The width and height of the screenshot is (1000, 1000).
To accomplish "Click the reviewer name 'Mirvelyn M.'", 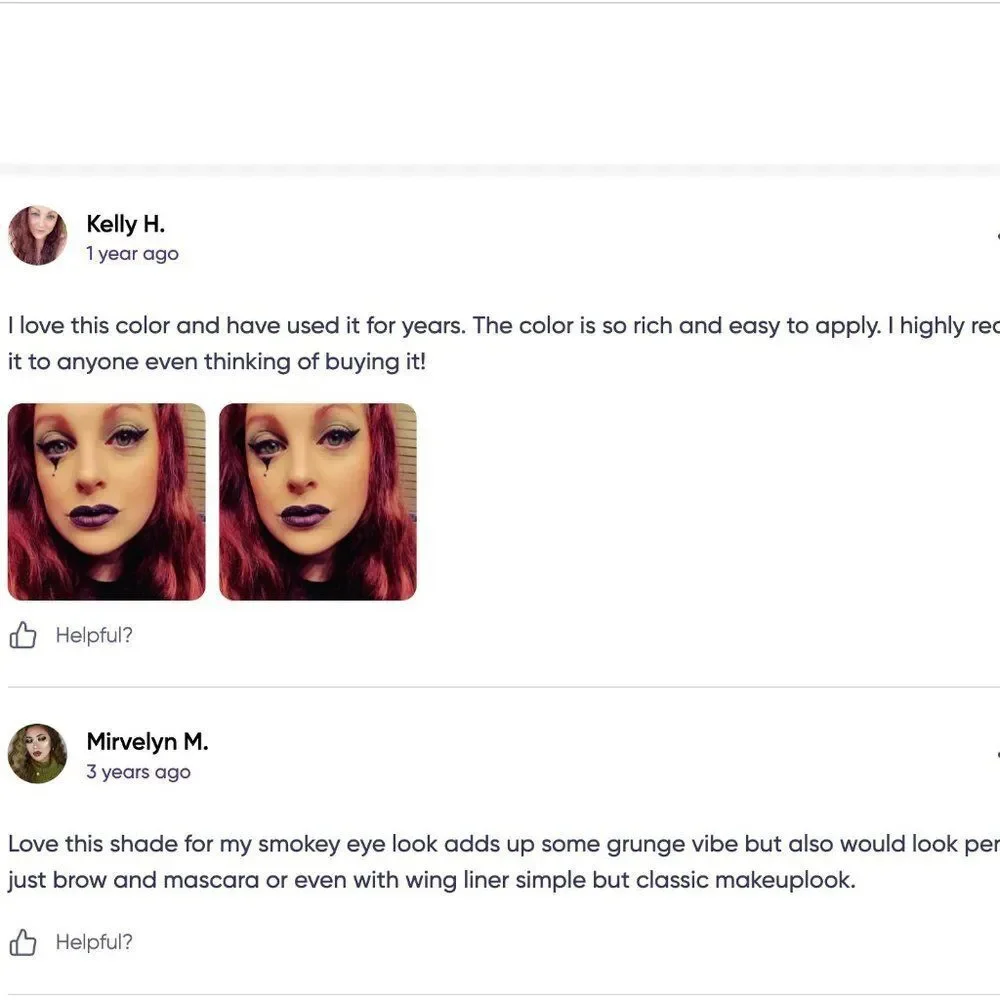I will [x=147, y=742].
